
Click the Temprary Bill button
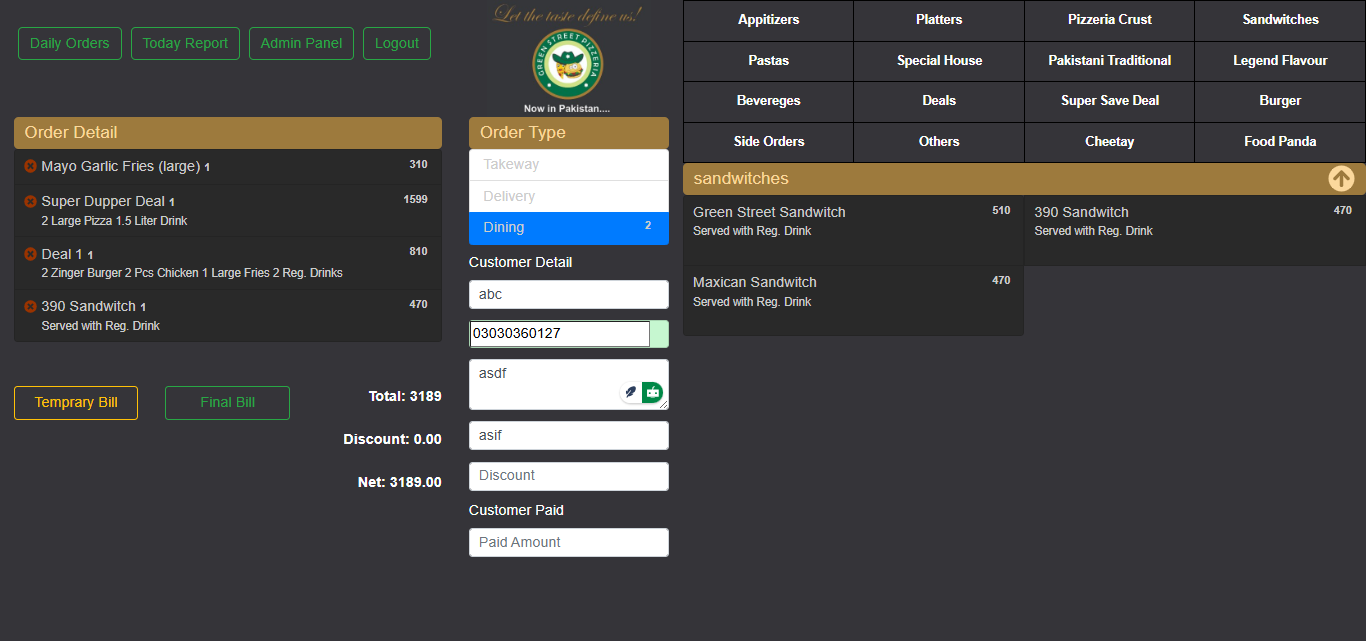point(76,403)
